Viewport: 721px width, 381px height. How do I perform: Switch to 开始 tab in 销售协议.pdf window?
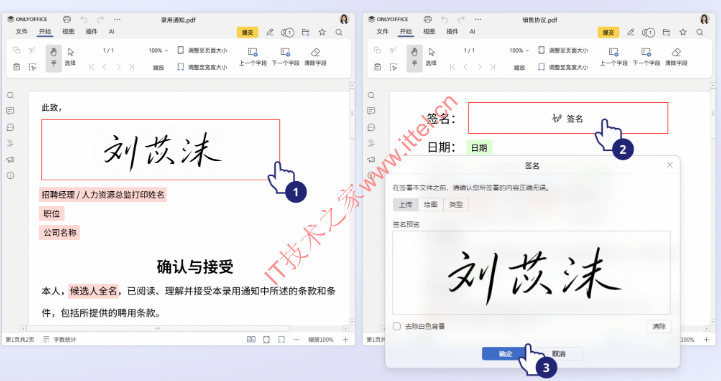(x=406, y=31)
